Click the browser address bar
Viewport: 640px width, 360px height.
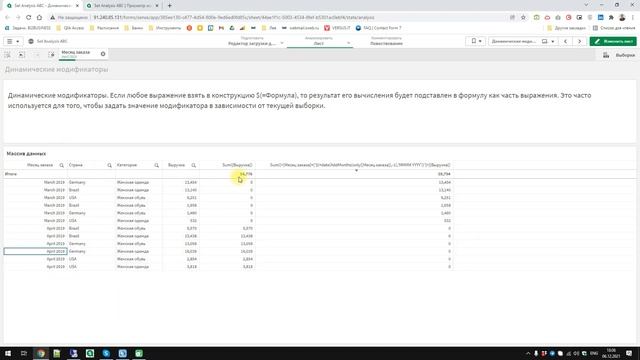(x=278, y=18)
